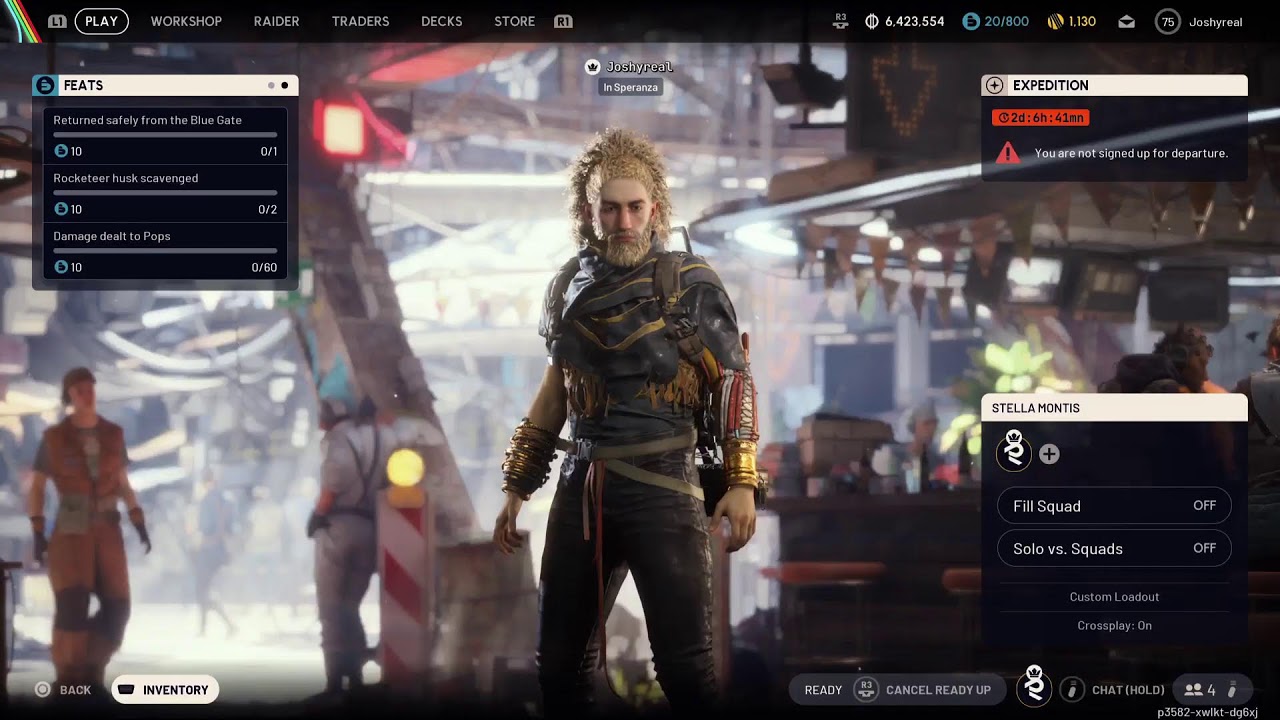The height and width of the screenshot is (720, 1280).
Task: Click the L1 bumper icon before Play
Action: tap(57, 21)
